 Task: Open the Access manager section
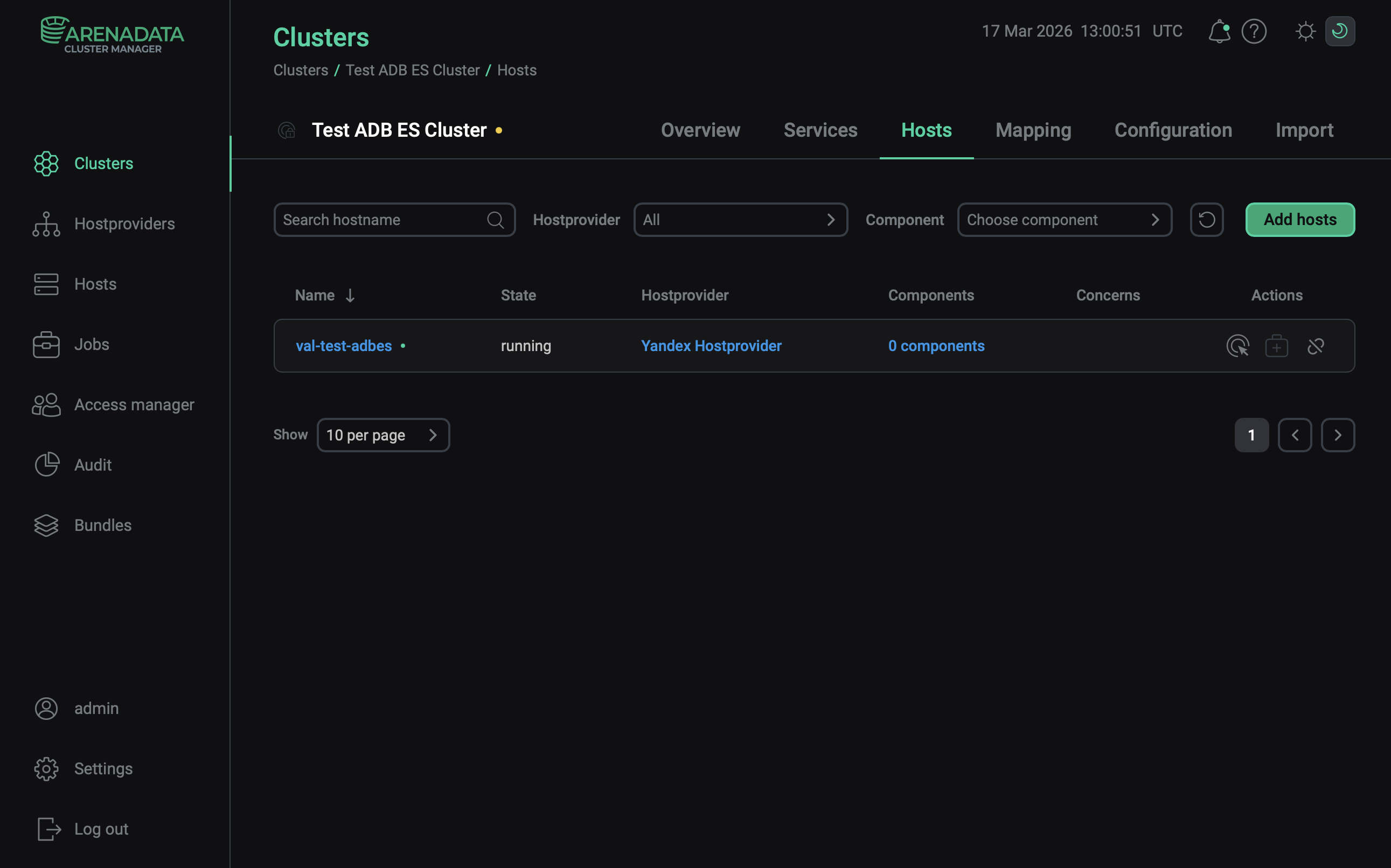[x=134, y=404]
